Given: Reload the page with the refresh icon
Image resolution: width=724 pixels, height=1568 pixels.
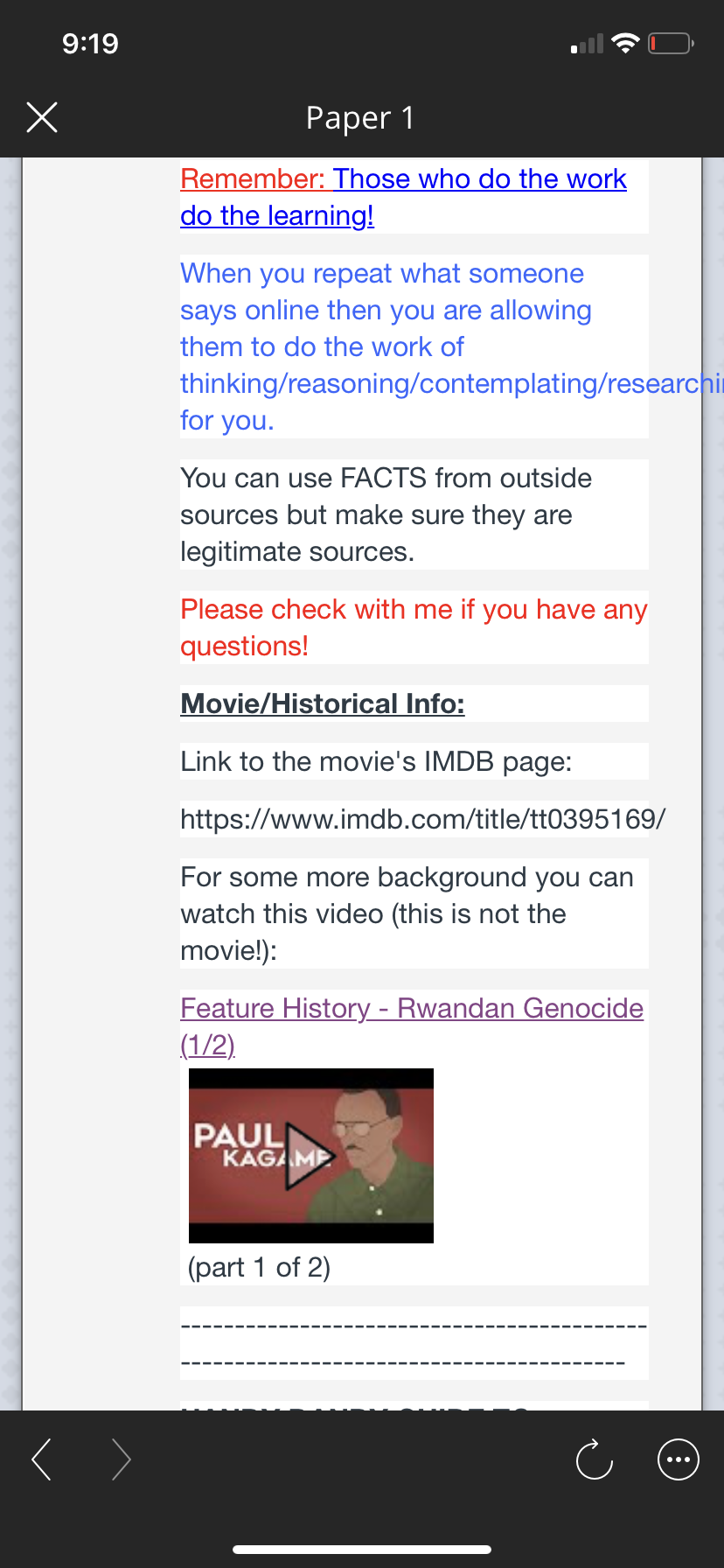Looking at the screenshot, I should pos(595,1459).
